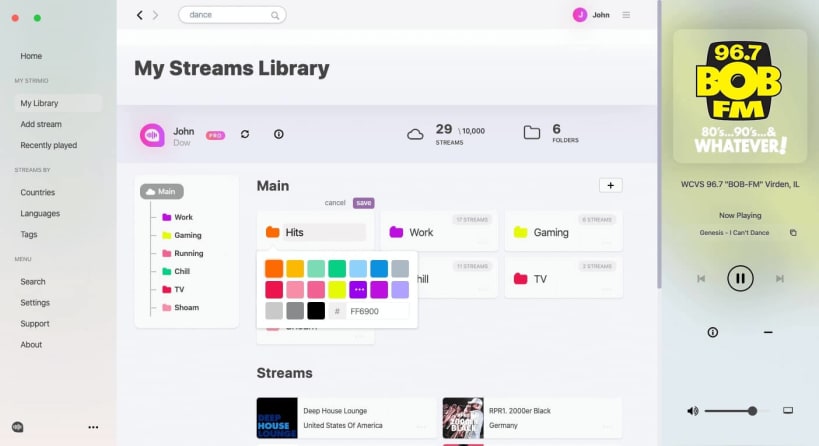This screenshot has height=446, width=819.
Task: Open My Library in sidebar
Action: pos(57,103)
